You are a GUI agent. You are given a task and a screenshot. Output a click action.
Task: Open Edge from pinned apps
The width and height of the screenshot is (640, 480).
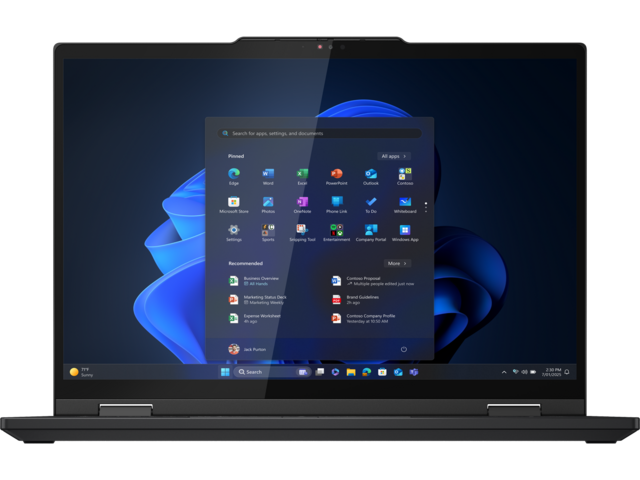click(x=234, y=174)
